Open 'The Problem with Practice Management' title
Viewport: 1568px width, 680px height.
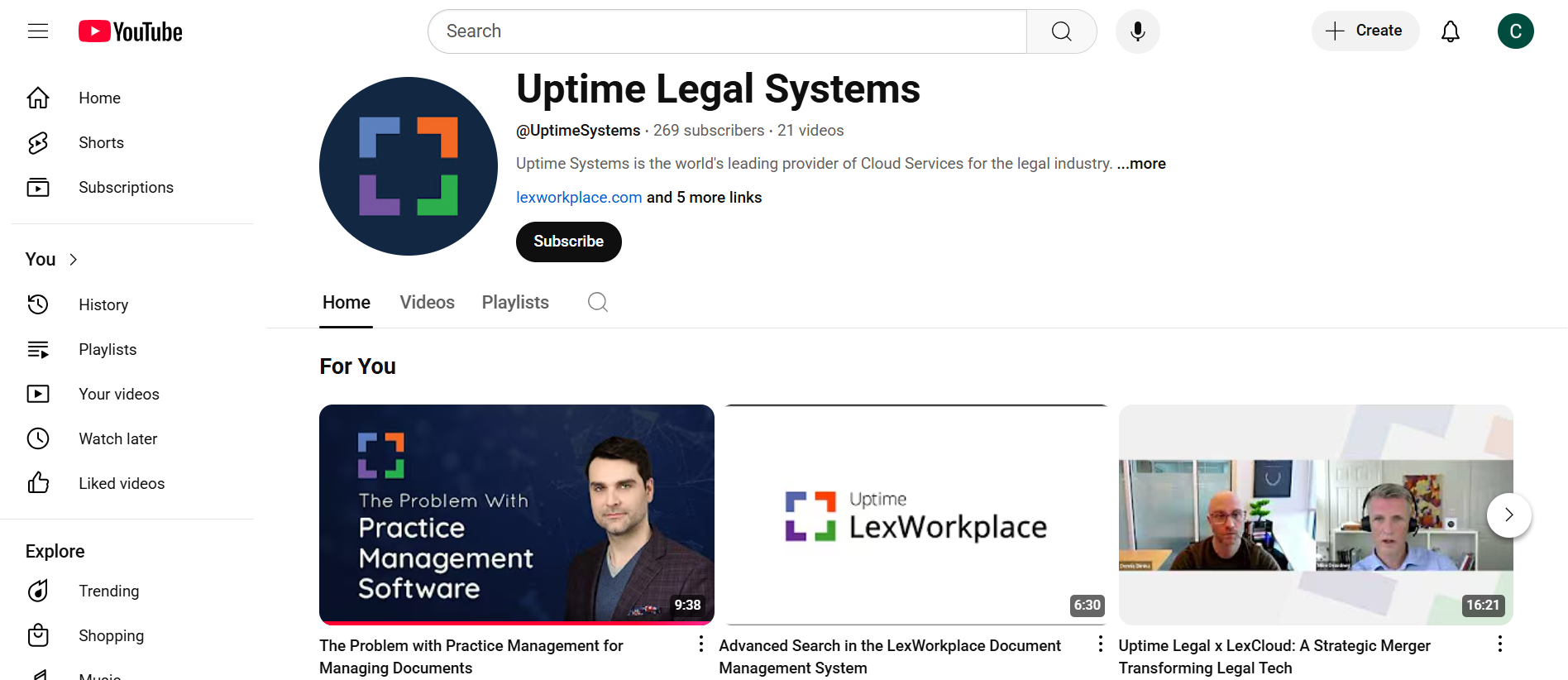coord(471,656)
